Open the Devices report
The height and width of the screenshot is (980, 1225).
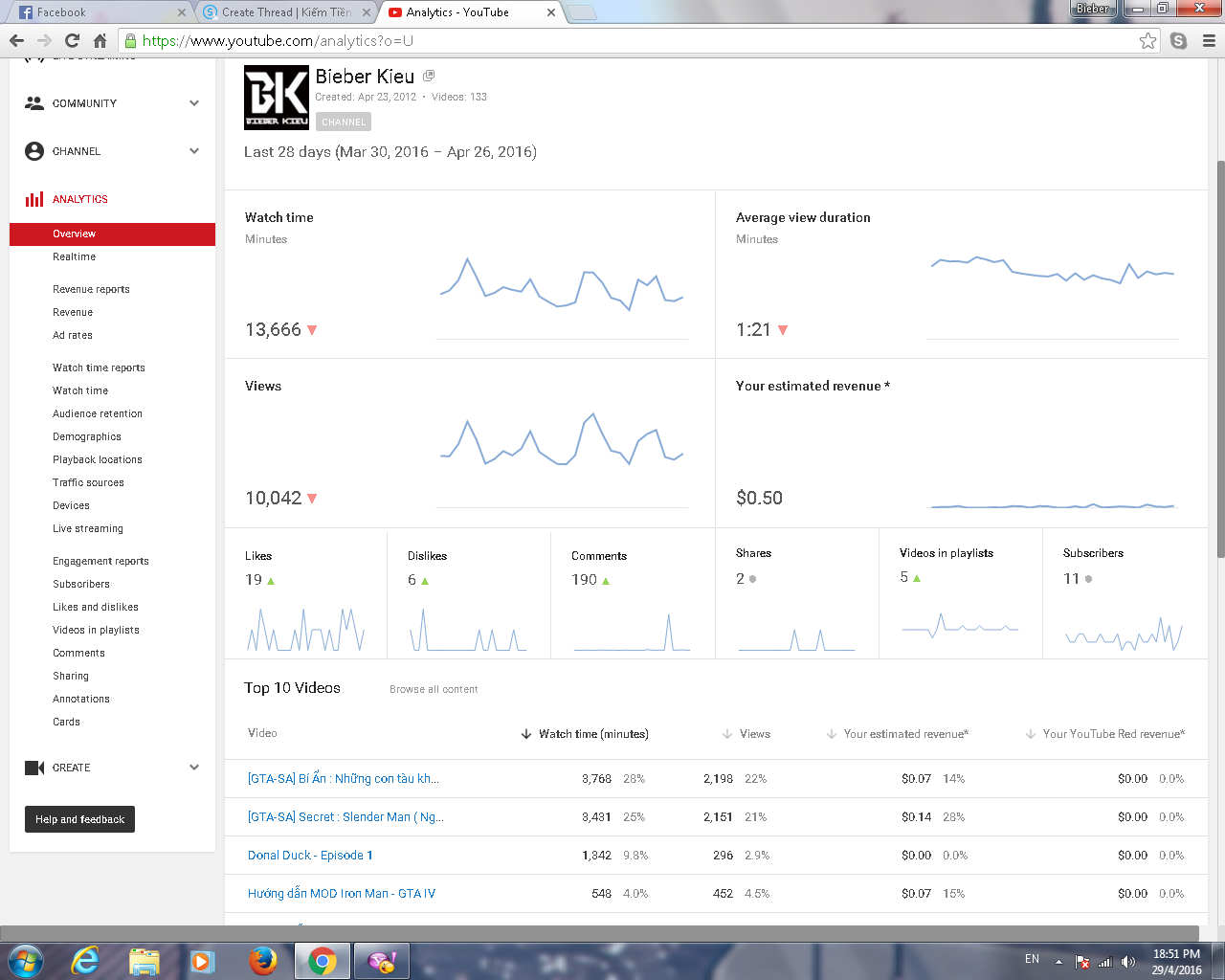(71, 505)
